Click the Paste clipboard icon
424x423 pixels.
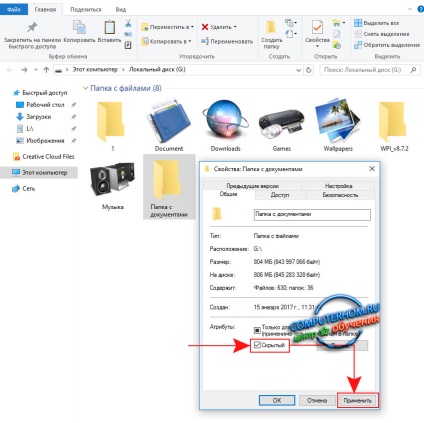click(110, 27)
